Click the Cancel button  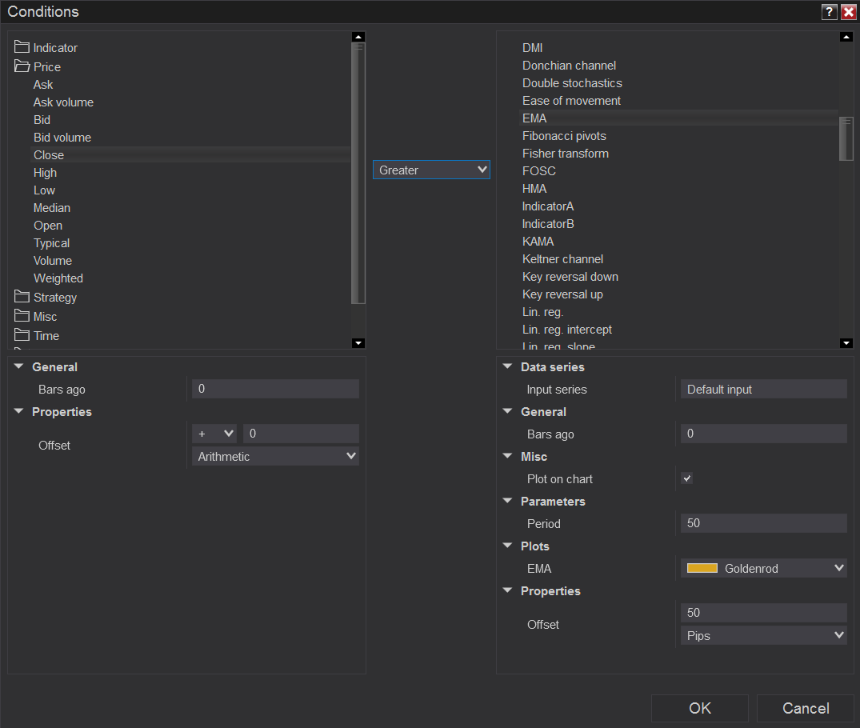point(805,708)
